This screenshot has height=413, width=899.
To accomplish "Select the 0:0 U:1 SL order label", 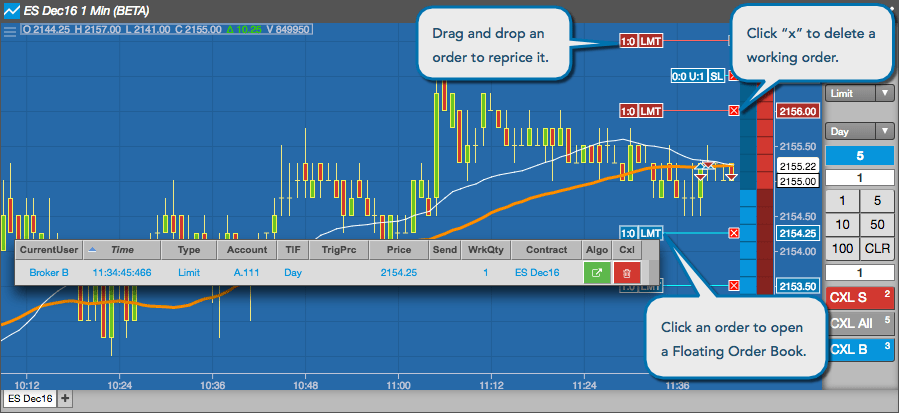I will click(x=698, y=76).
